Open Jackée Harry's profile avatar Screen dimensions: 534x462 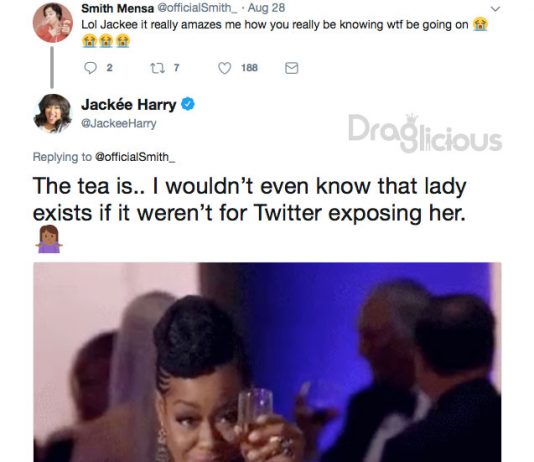coord(52,114)
